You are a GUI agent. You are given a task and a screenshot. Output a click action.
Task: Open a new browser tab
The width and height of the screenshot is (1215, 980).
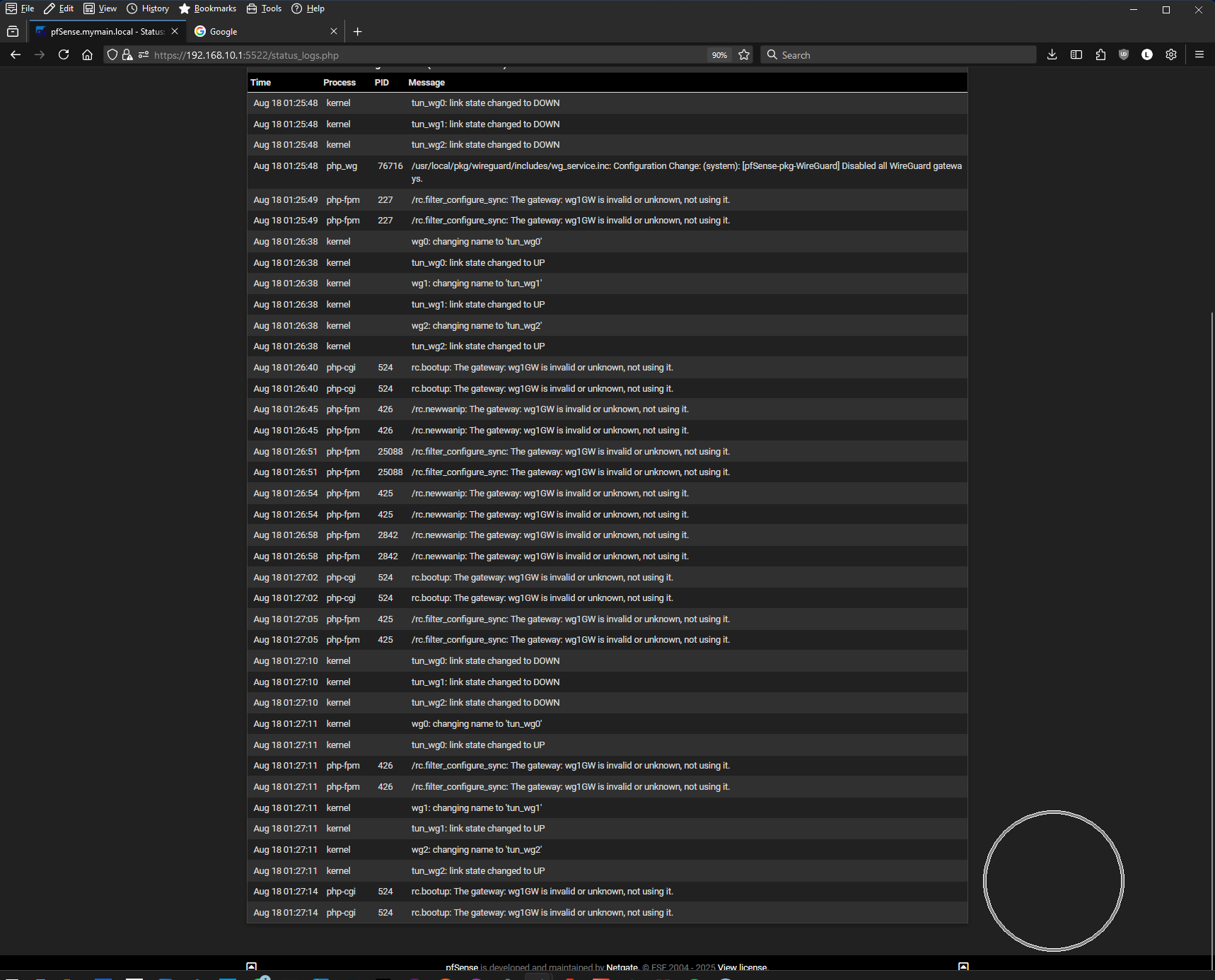click(x=358, y=32)
